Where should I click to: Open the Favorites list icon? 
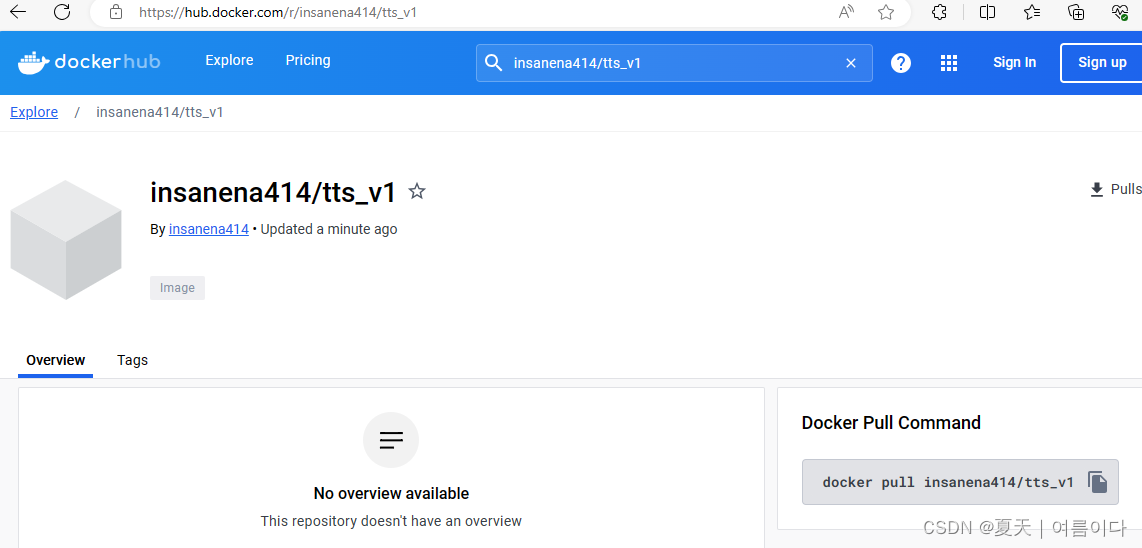1032,12
